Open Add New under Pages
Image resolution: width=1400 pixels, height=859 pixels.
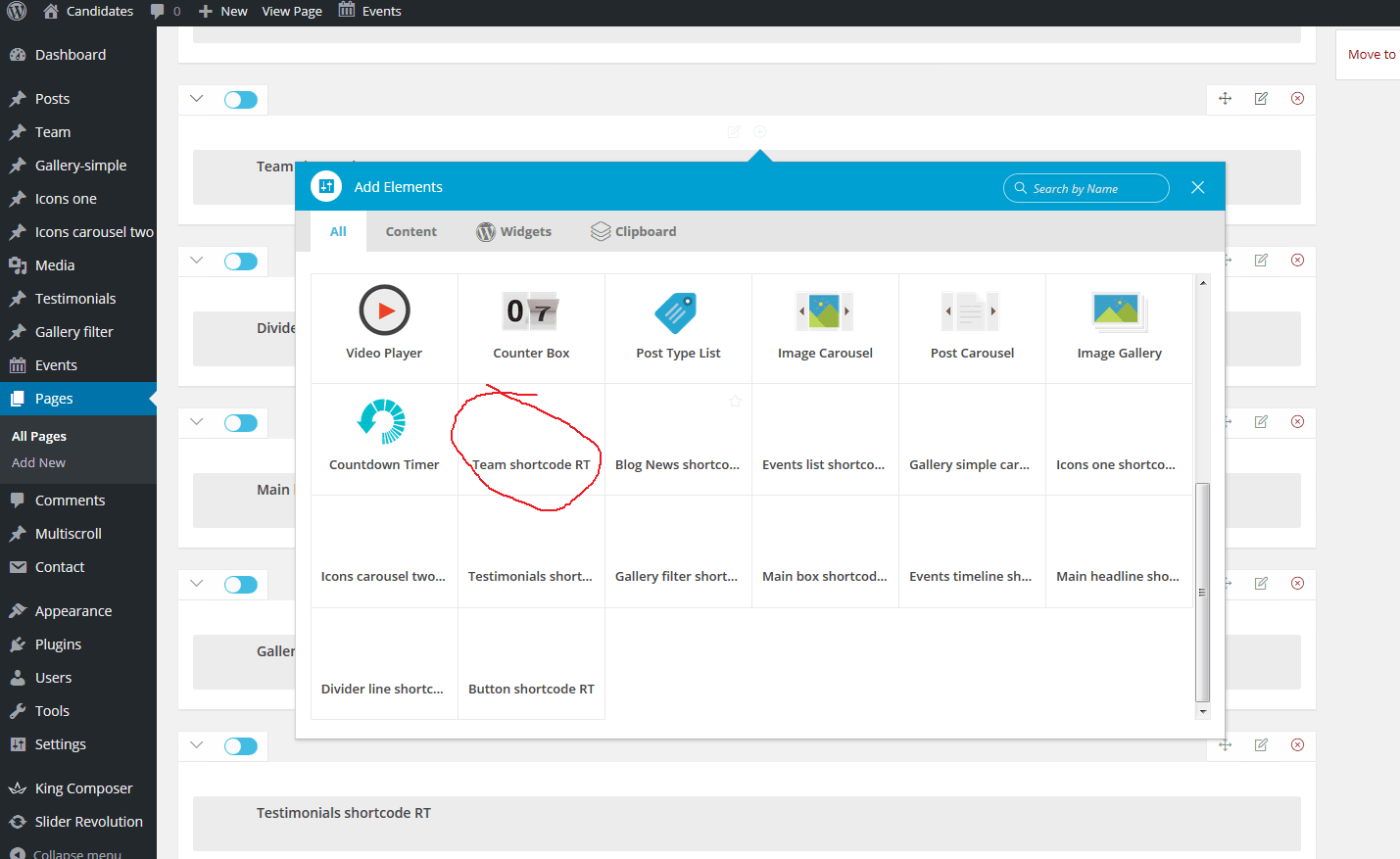[x=39, y=462]
